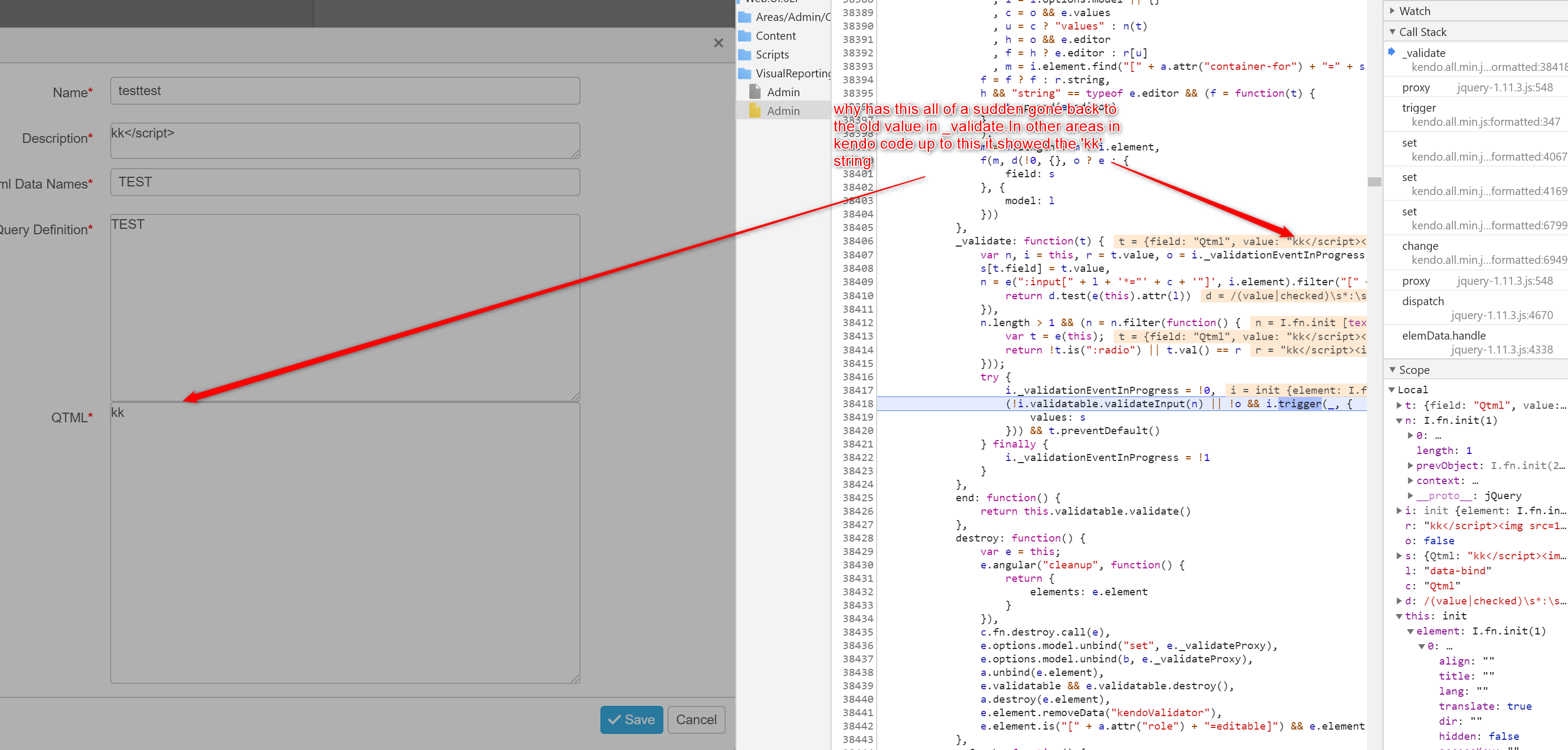Image resolution: width=1568 pixels, height=750 pixels.
Task: Open the Scripts folder icon
Action: click(x=744, y=55)
